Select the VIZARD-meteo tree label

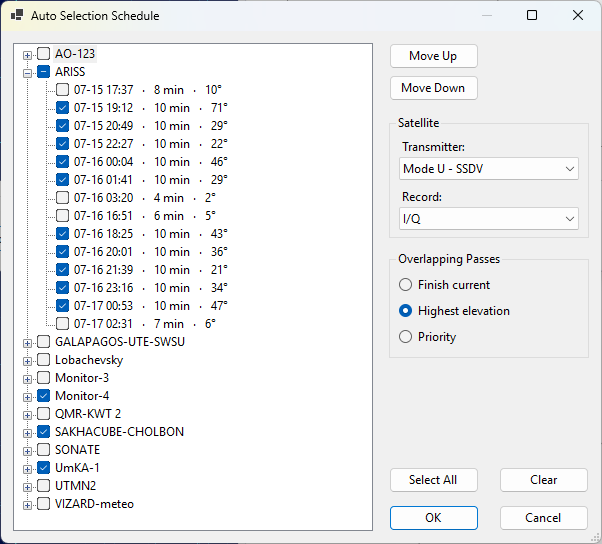94,504
